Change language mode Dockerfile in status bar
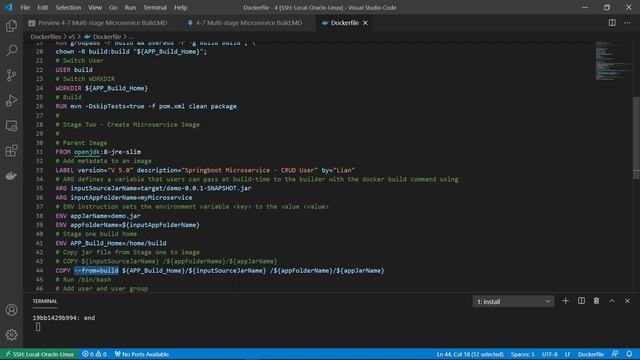 tap(591, 354)
